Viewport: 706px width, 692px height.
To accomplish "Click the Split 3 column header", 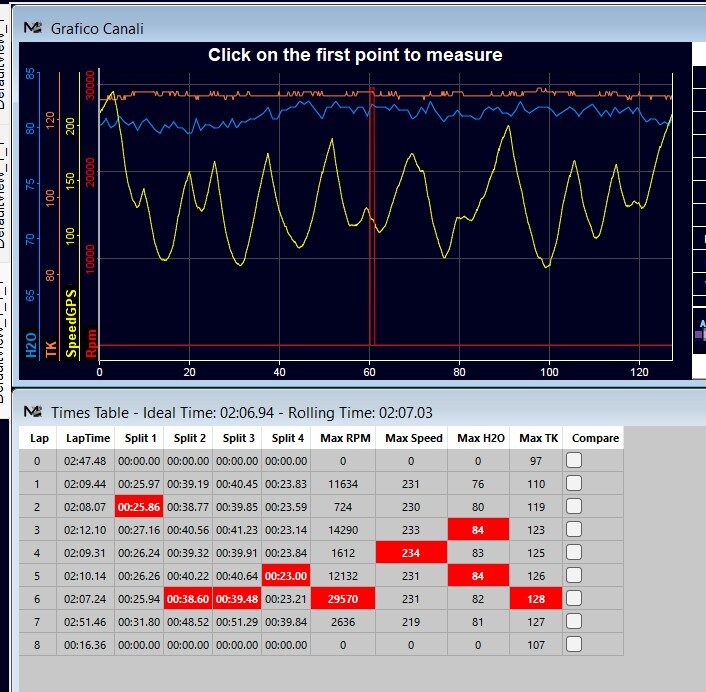I will click(239, 438).
